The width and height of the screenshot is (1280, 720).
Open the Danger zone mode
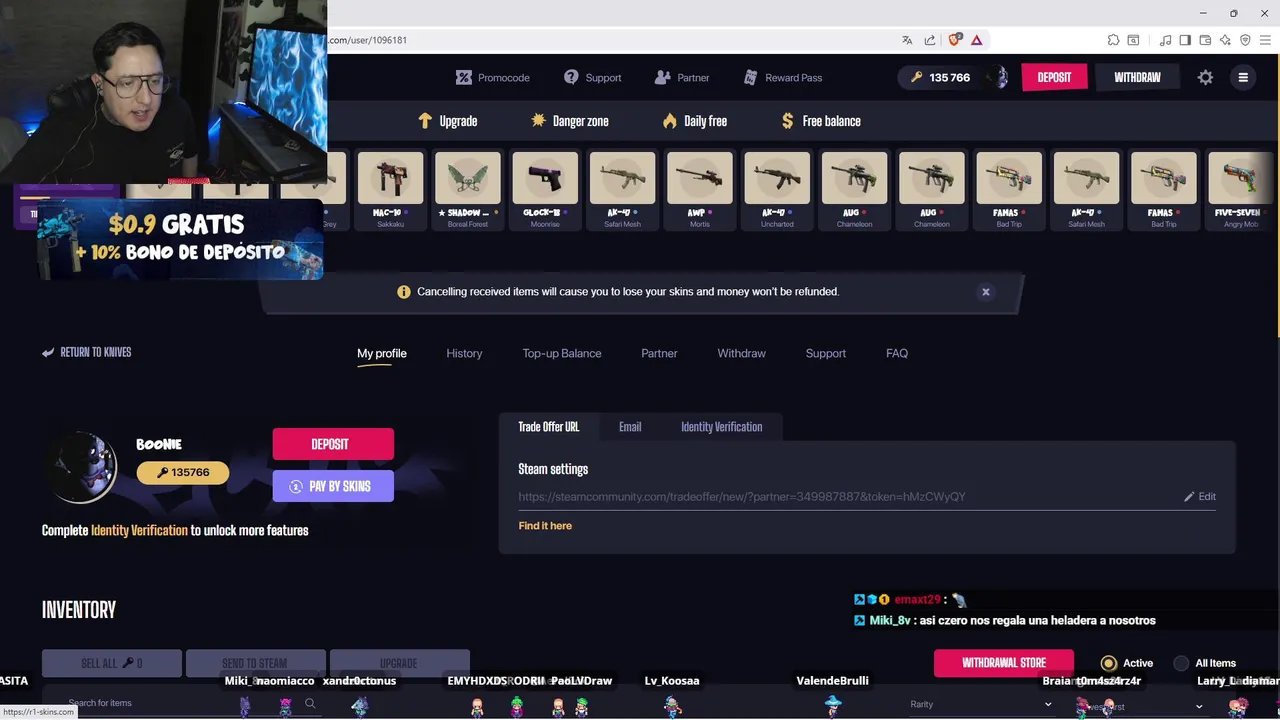tap(569, 121)
